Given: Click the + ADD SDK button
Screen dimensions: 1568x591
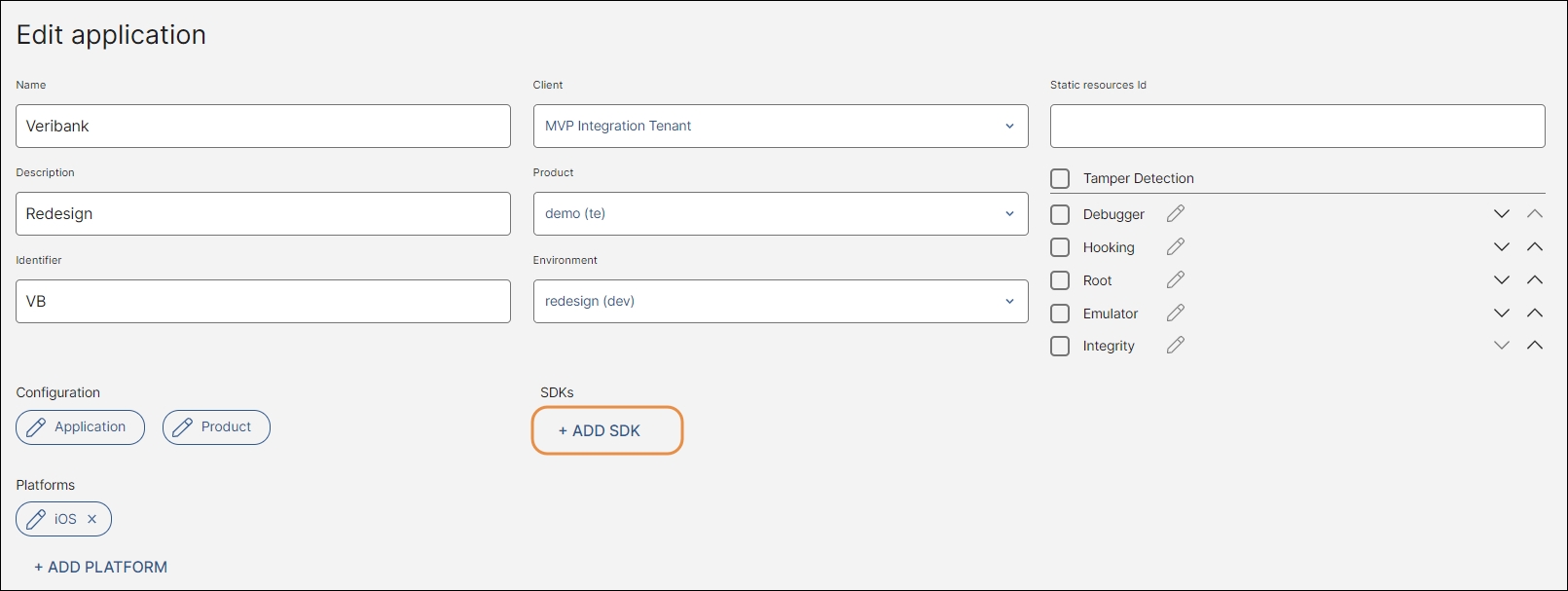Looking at the screenshot, I should coord(606,430).
